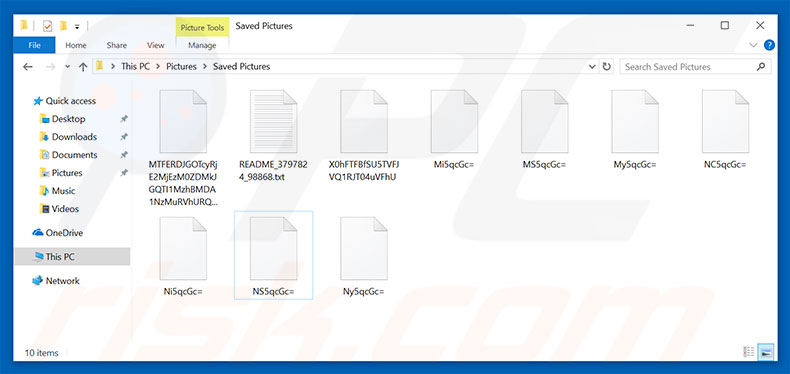Expand chevron after This PC in address bar
This screenshot has width=790, height=374.
point(158,67)
